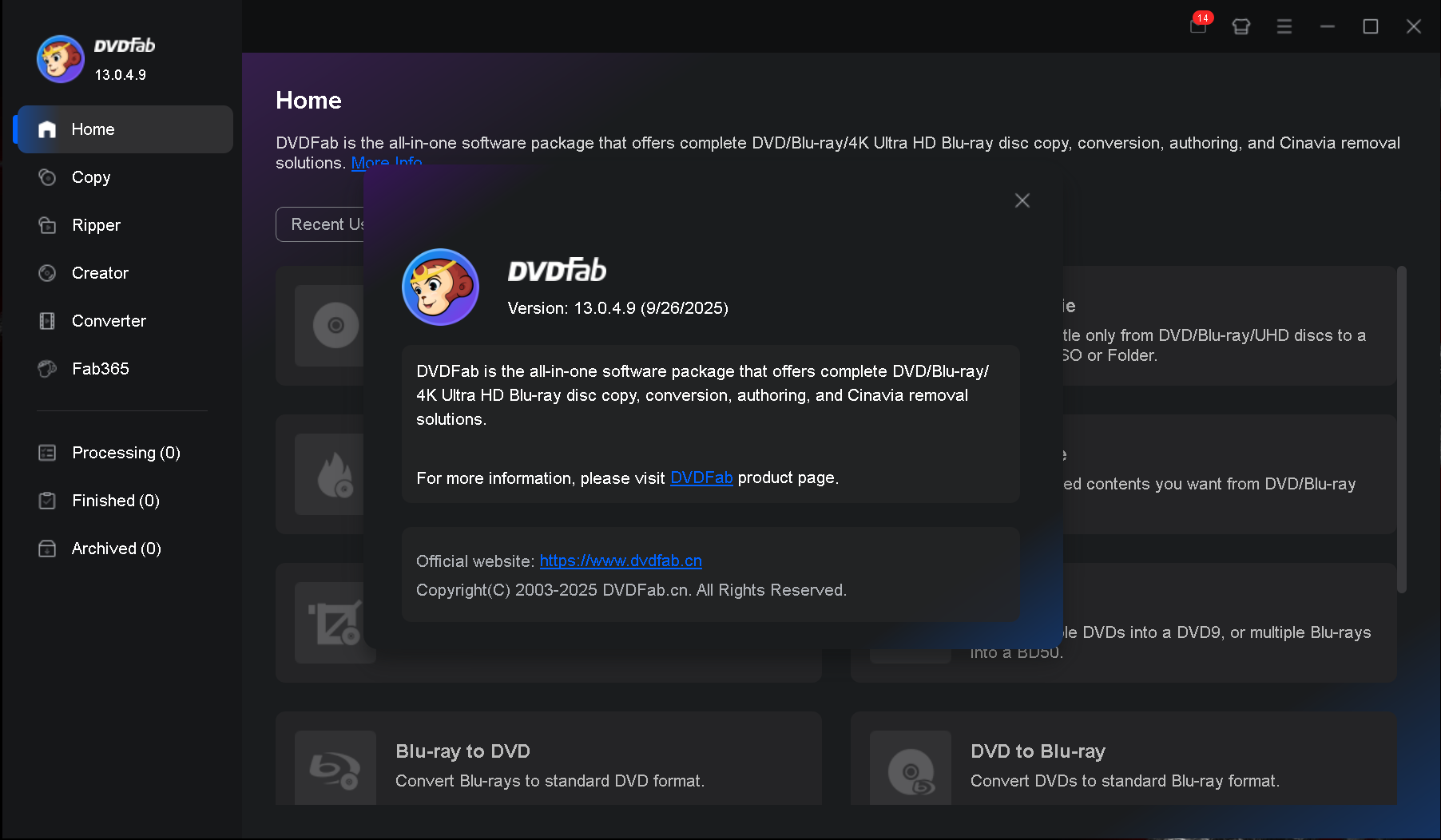The width and height of the screenshot is (1441, 840).
Task: Visit the DVDFab product page link
Action: [701, 477]
